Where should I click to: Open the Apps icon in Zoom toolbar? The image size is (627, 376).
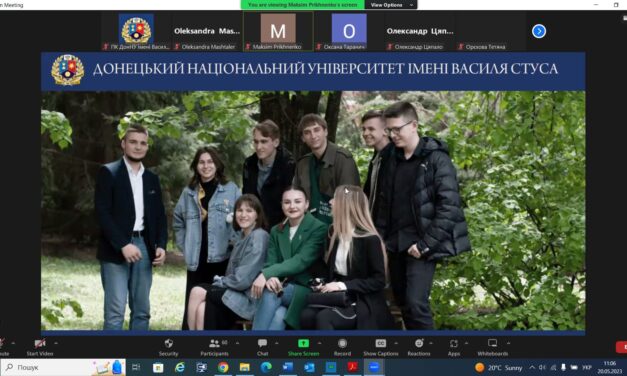click(x=453, y=344)
